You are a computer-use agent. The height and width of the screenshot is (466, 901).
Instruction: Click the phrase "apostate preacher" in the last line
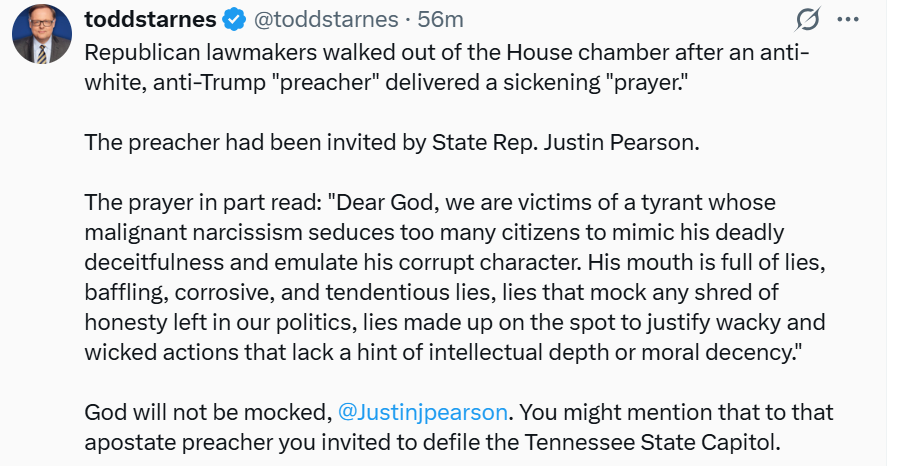click(169, 440)
